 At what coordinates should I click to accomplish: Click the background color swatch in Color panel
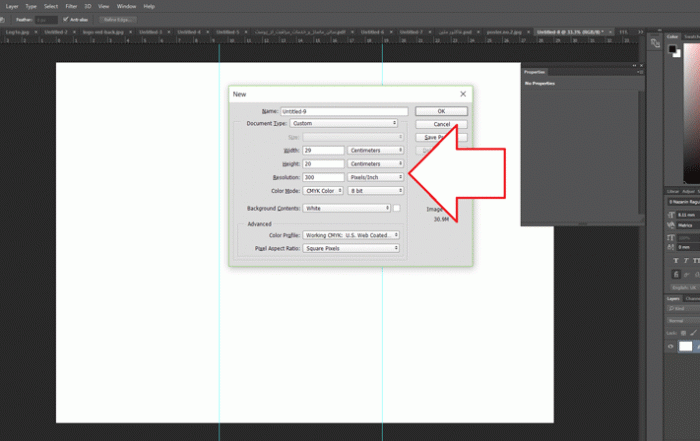[x=678, y=54]
